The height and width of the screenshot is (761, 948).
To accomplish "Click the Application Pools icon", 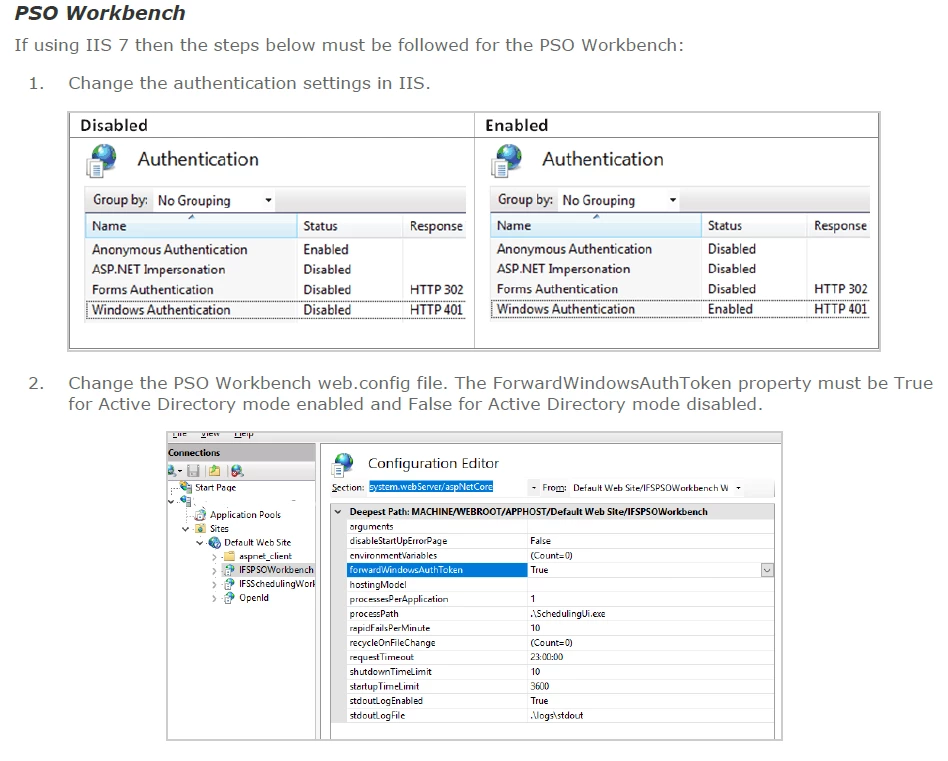I will 200,514.
